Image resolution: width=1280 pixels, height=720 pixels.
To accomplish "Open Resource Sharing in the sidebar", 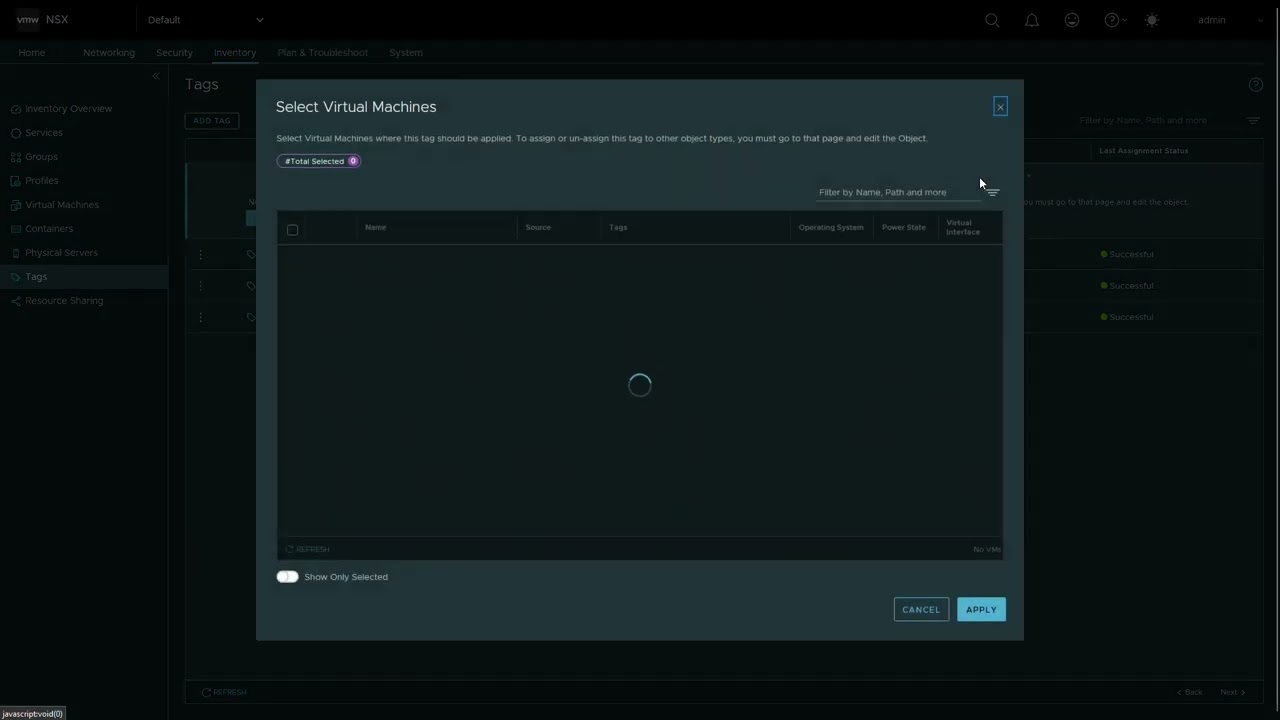I will click(x=64, y=300).
